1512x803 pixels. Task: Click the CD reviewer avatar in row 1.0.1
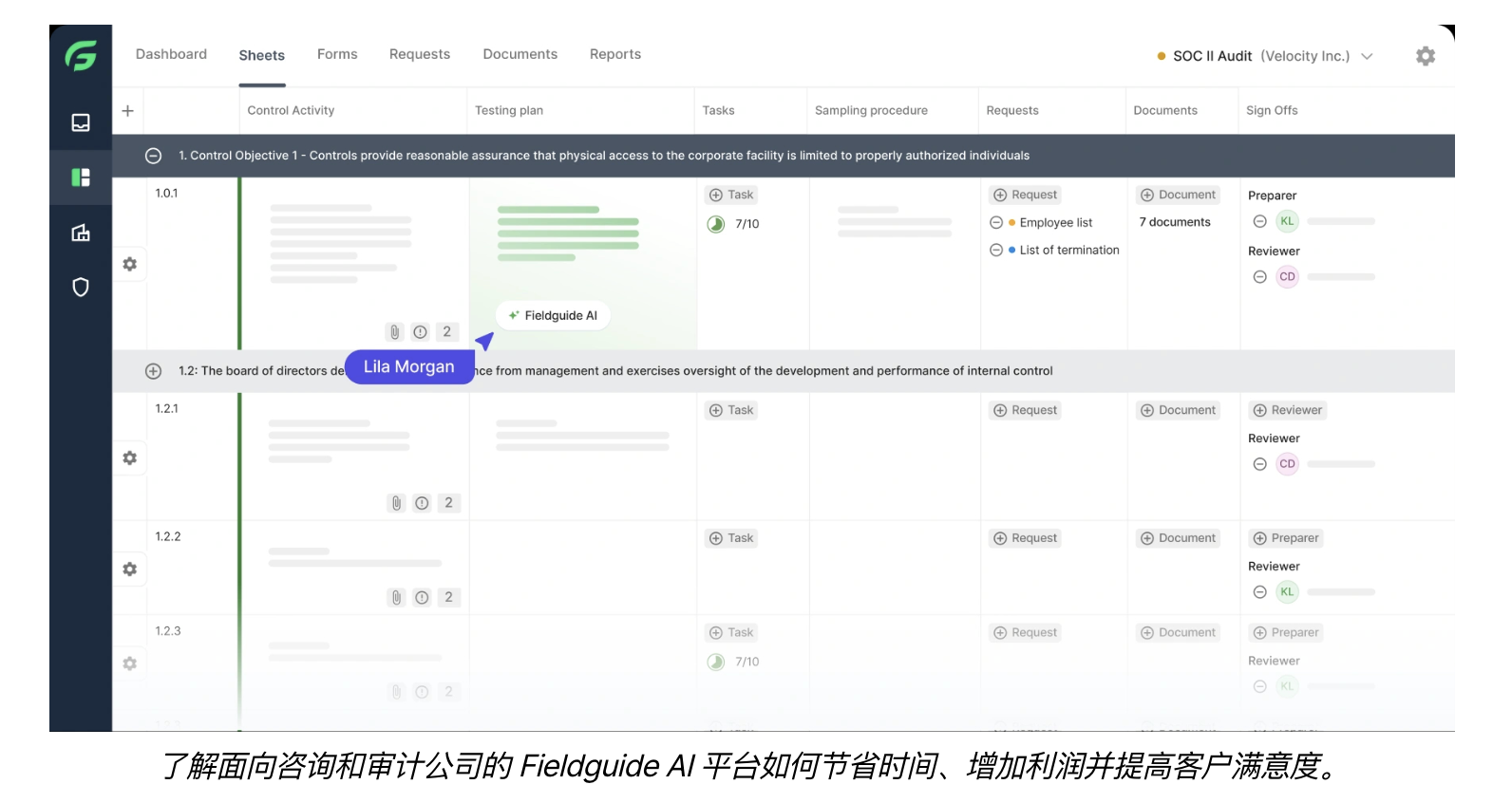tap(1287, 277)
